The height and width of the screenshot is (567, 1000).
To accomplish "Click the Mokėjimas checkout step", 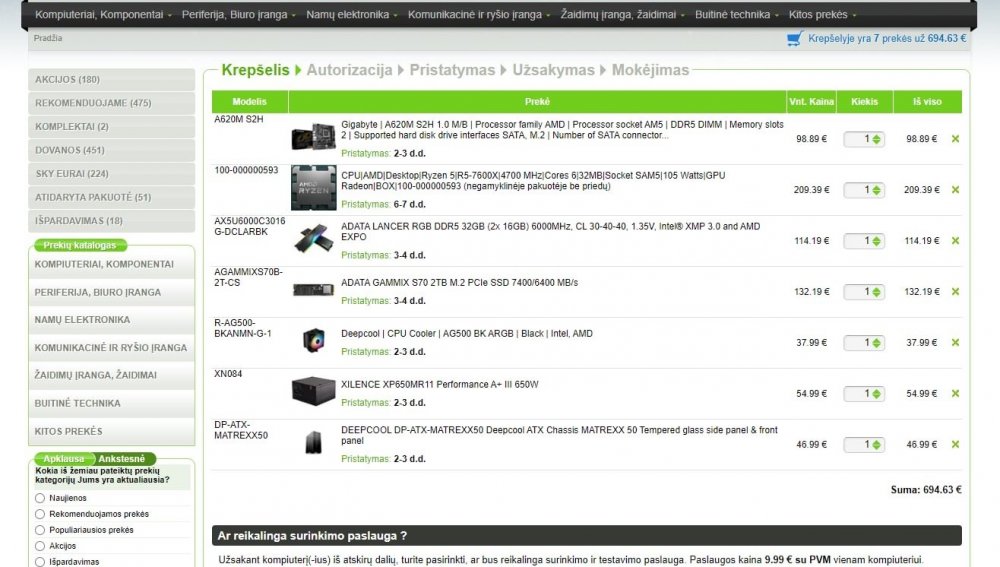I will (651, 70).
